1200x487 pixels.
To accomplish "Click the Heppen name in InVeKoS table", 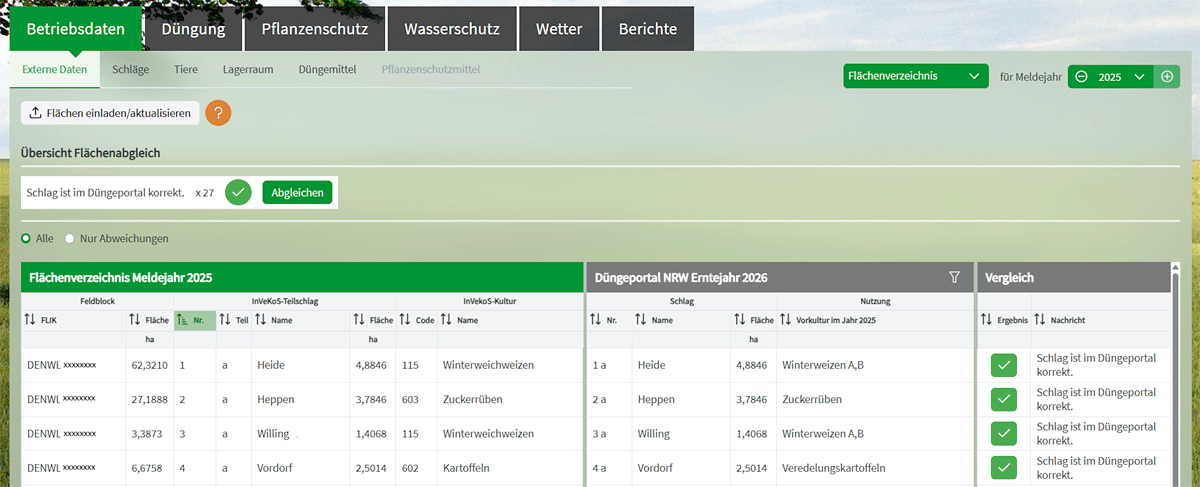I will pyautogui.click(x=276, y=399).
